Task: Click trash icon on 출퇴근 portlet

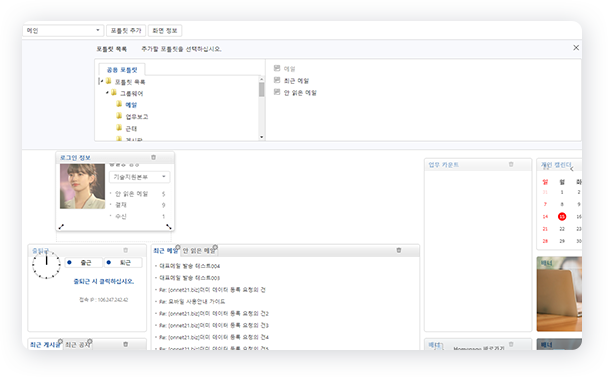Action: tap(126, 250)
